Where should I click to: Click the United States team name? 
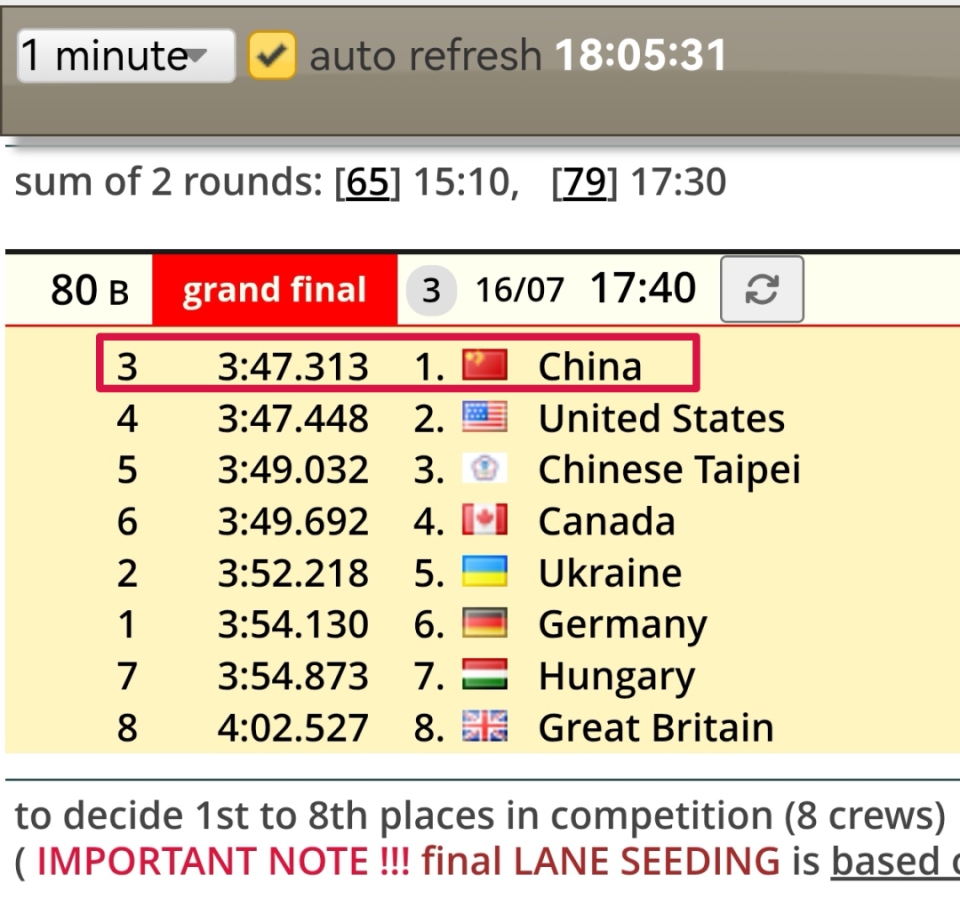click(661, 418)
